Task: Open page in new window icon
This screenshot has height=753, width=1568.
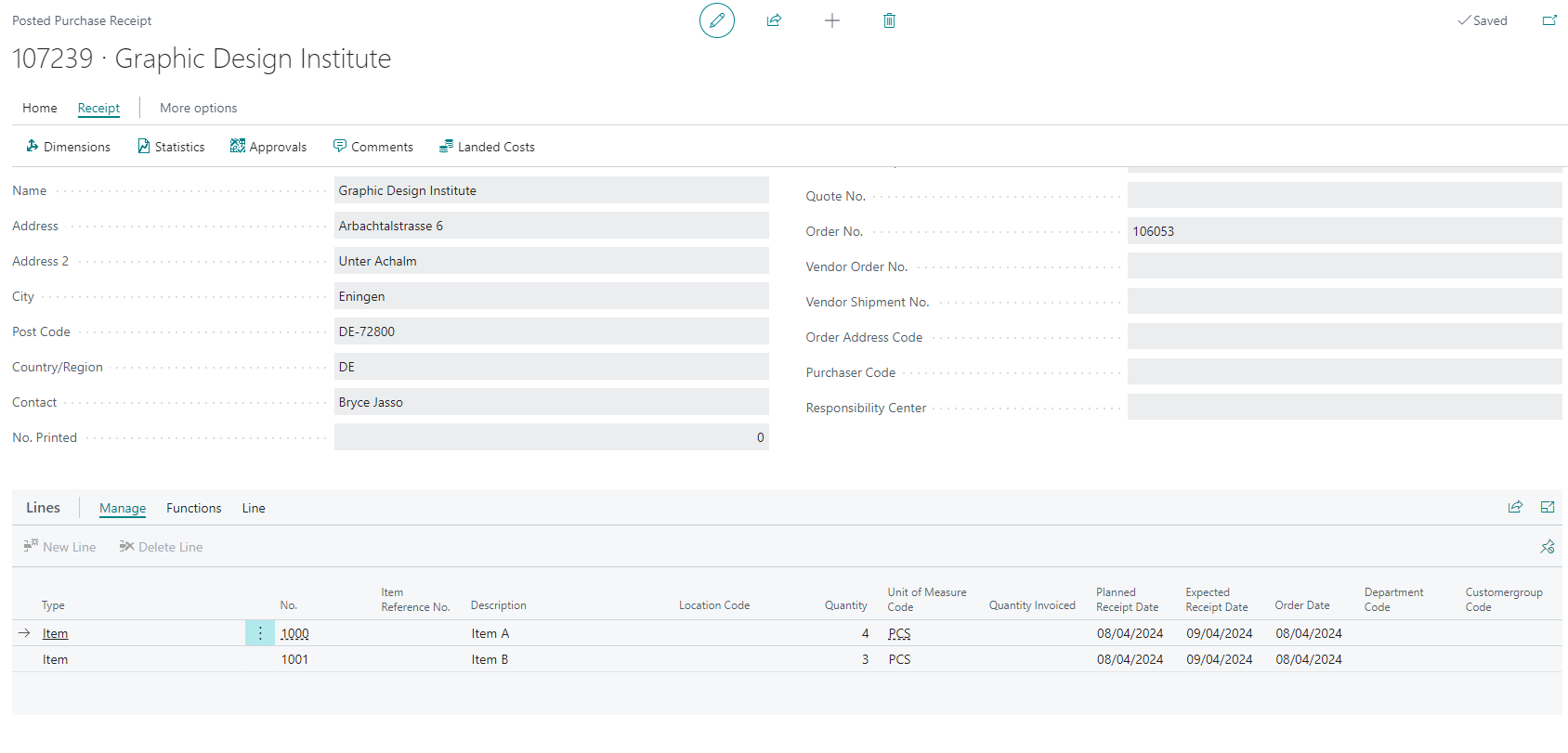Action: pyautogui.click(x=1549, y=20)
